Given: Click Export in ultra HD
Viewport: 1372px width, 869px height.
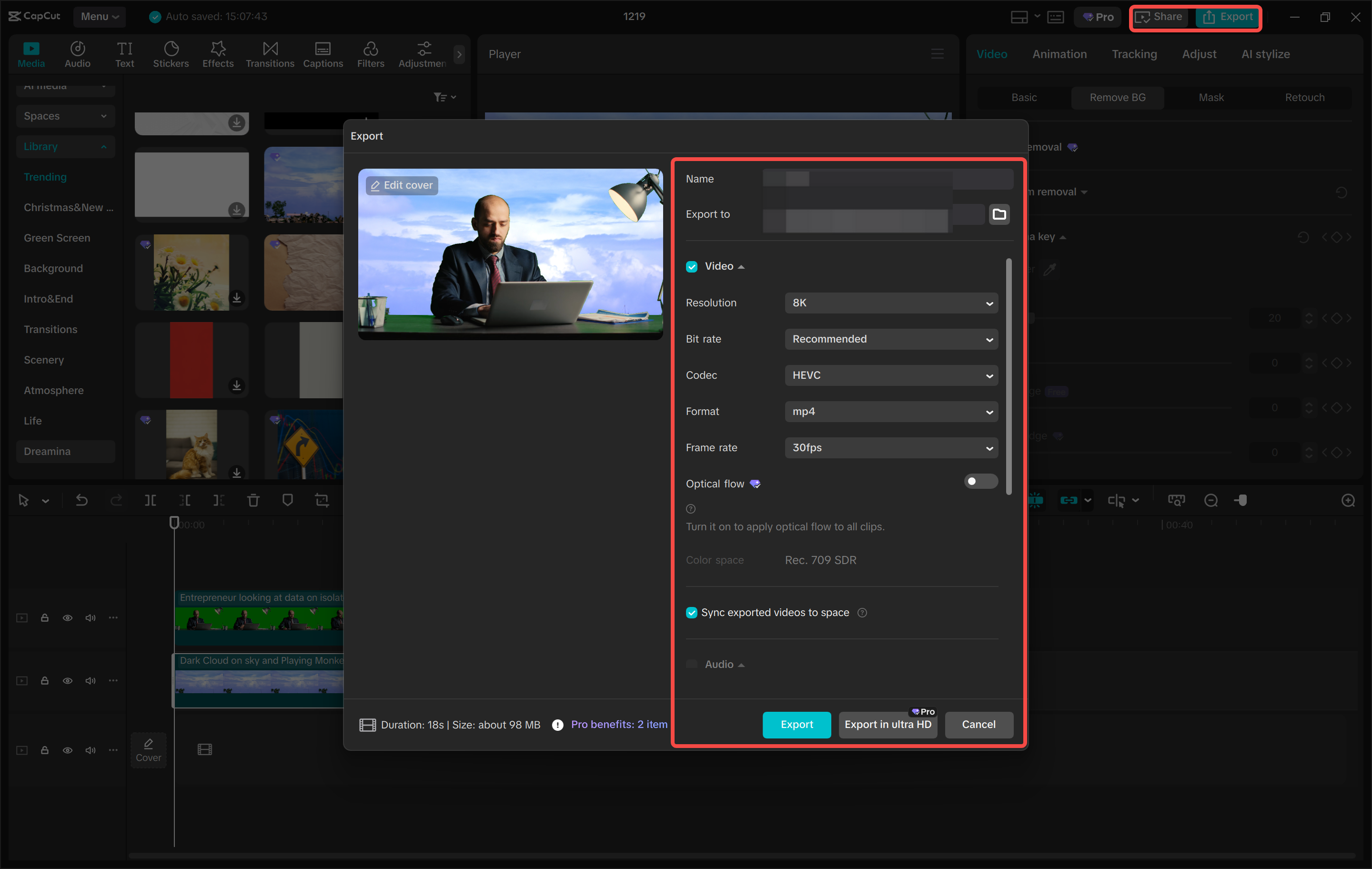Looking at the screenshot, I should tap(888, 724).
